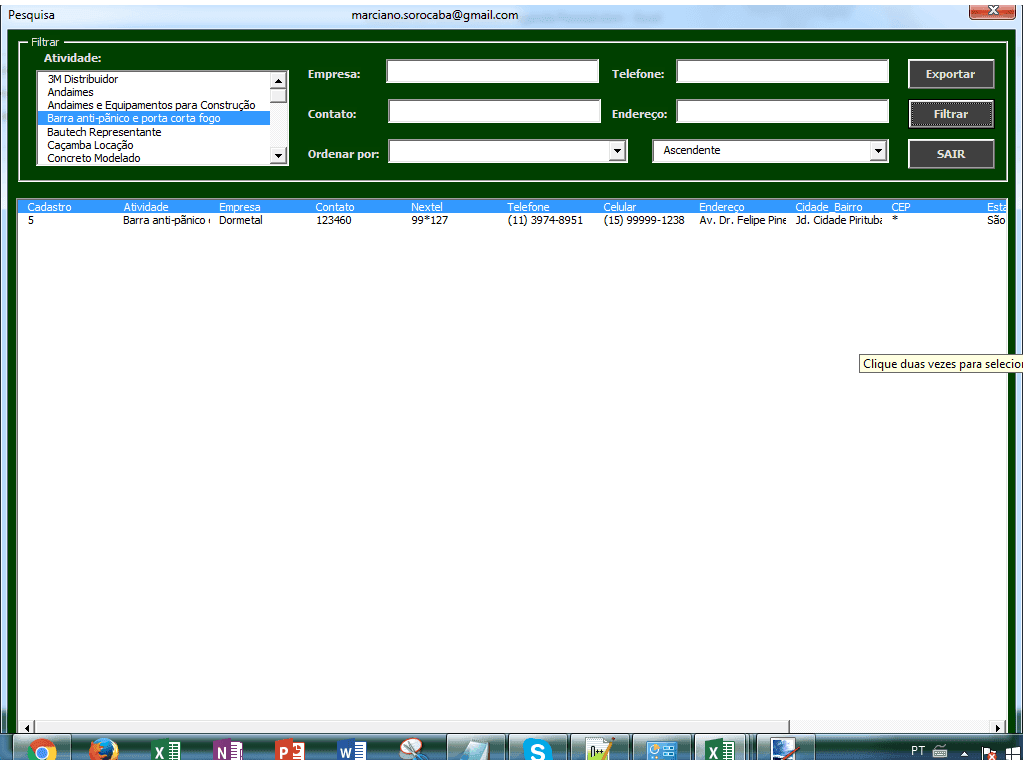Click the Excel taskbar icon beside Firefox
This screenshot has height=760, width=1023.
[165, 749]
